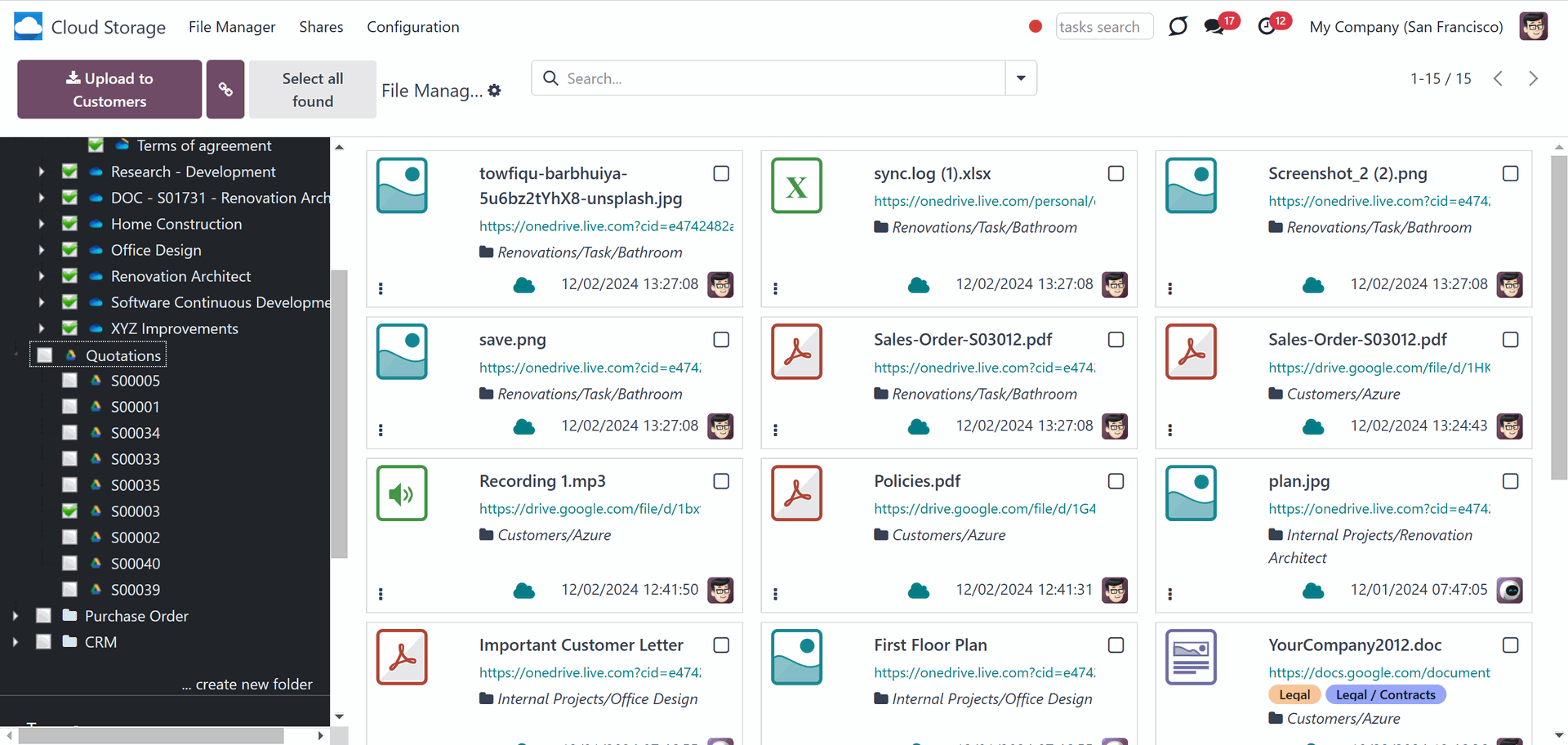Click the PDF icon of Policies.pdf
1568x745 pixels.
pos(796,493)
